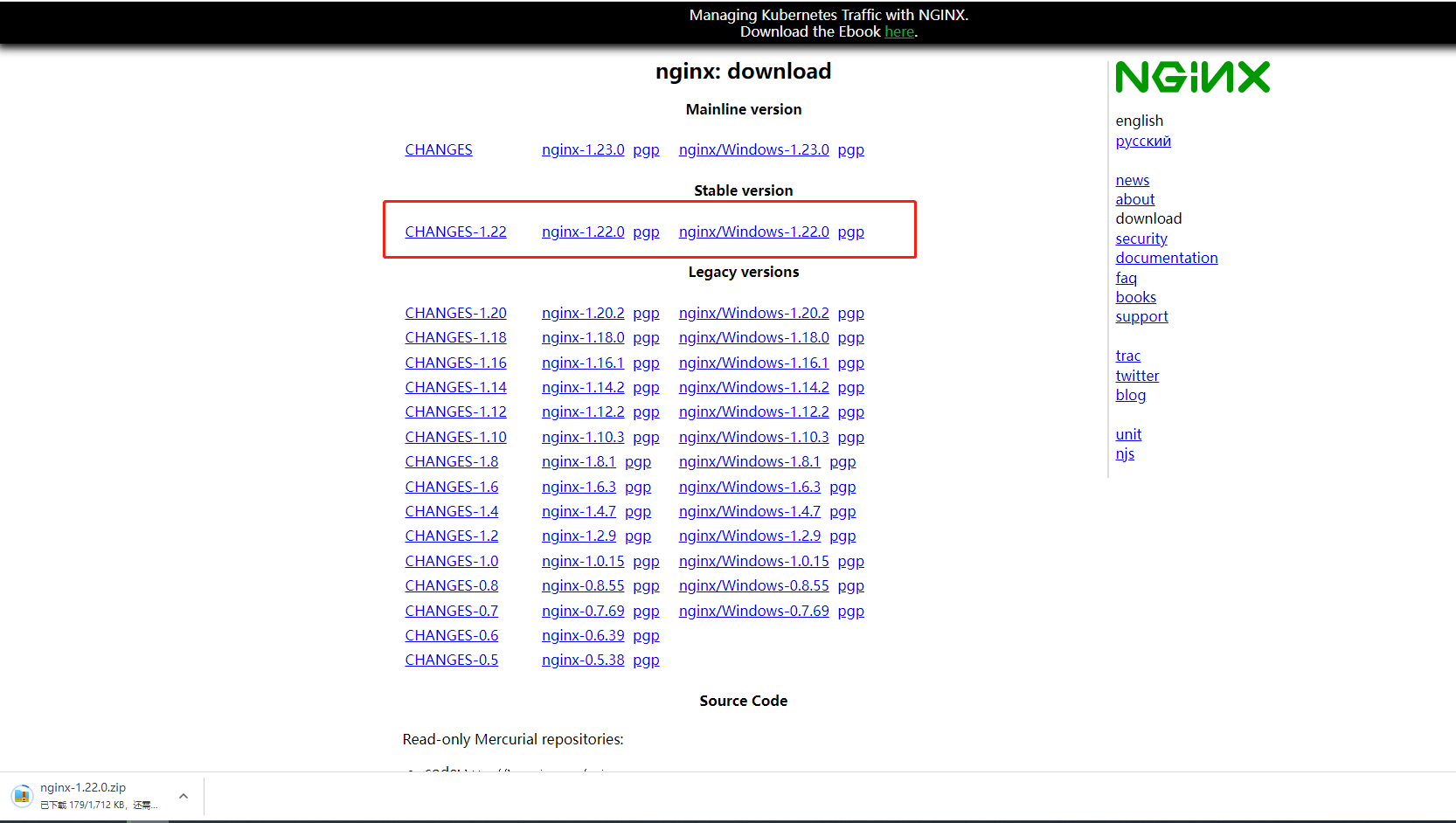Open the trac link

(x=1128, y=356)
